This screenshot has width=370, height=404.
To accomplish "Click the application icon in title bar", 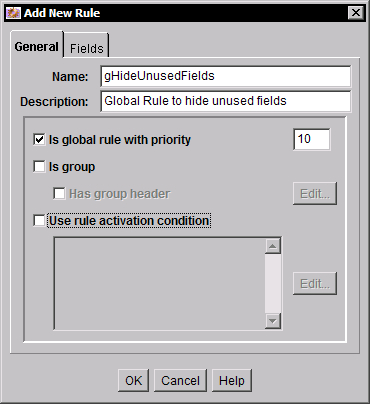I will click(13, 13).
